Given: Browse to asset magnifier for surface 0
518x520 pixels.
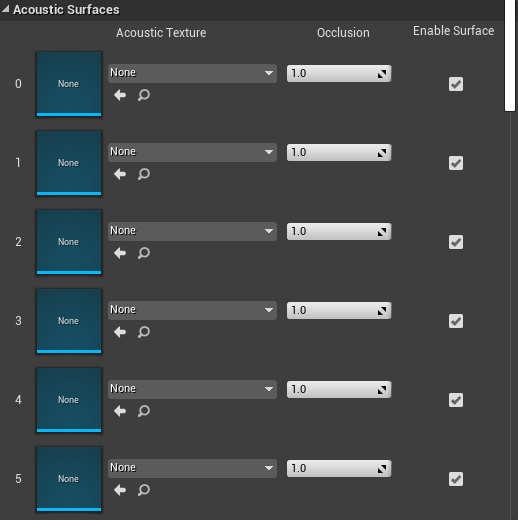Looking at the screenshot, I should (144, 95).
